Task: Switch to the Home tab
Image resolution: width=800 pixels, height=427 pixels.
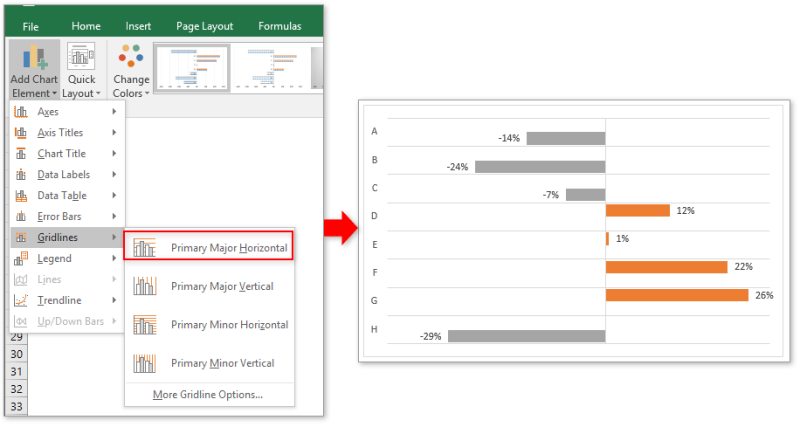Action: point(86,26)
